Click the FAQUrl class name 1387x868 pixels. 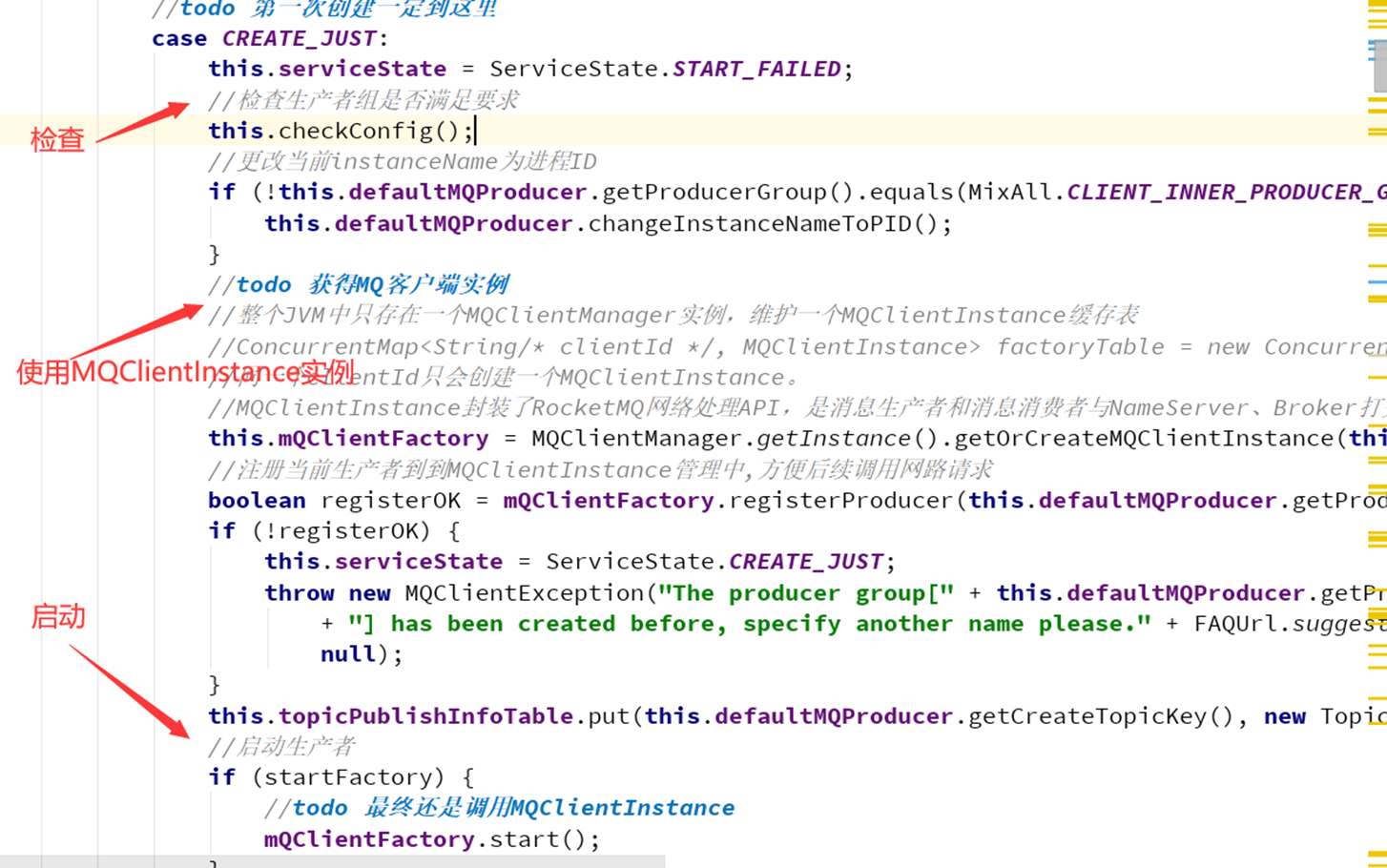(x=1235, y=623)
